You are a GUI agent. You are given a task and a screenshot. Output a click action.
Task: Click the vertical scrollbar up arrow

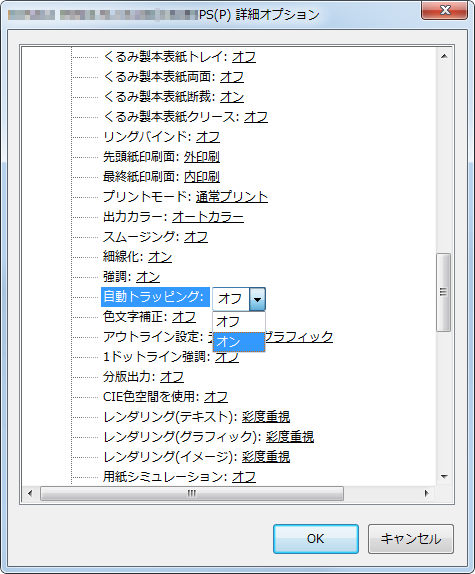(444, 56)
